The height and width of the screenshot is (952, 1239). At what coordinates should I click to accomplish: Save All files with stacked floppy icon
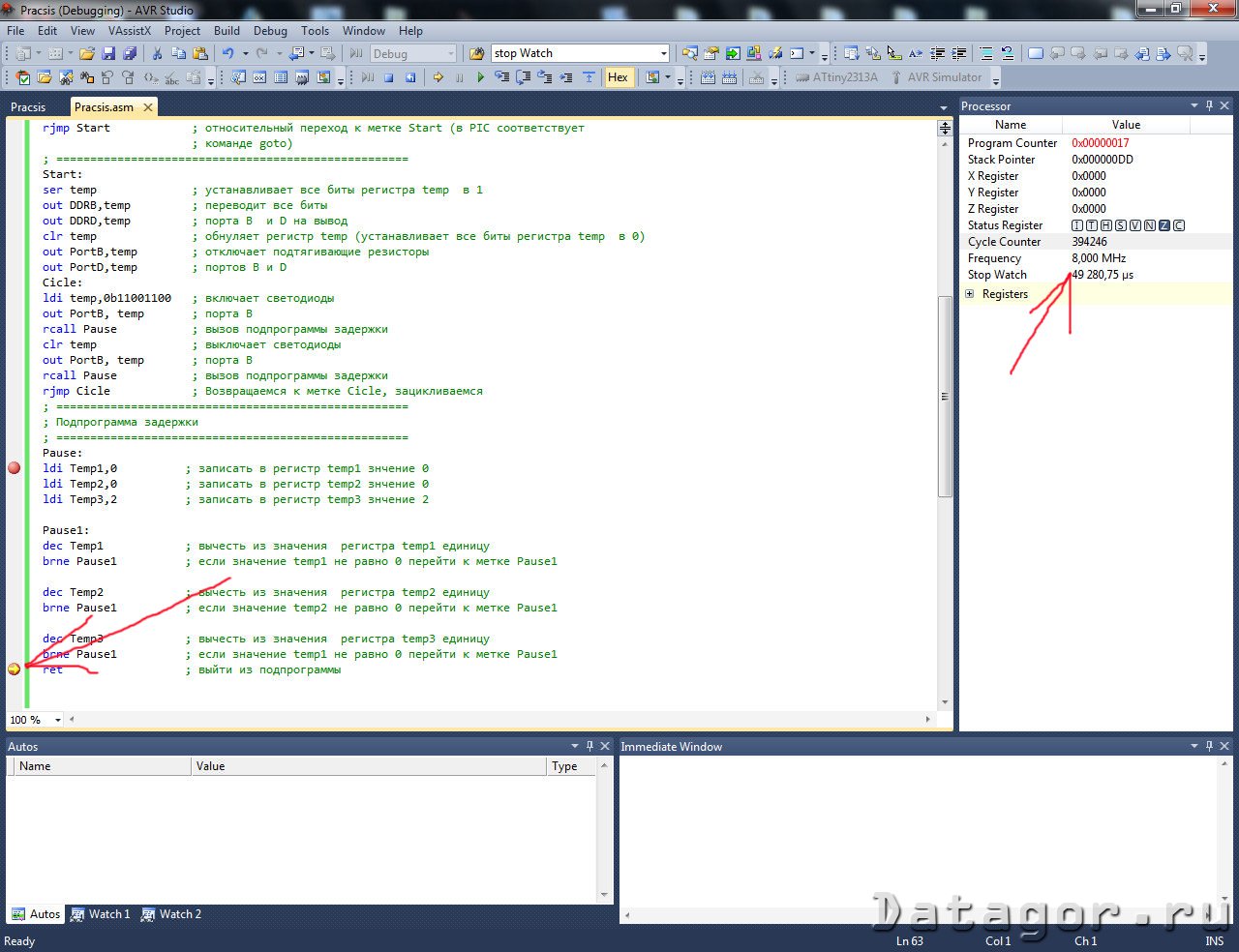(129, 53)
